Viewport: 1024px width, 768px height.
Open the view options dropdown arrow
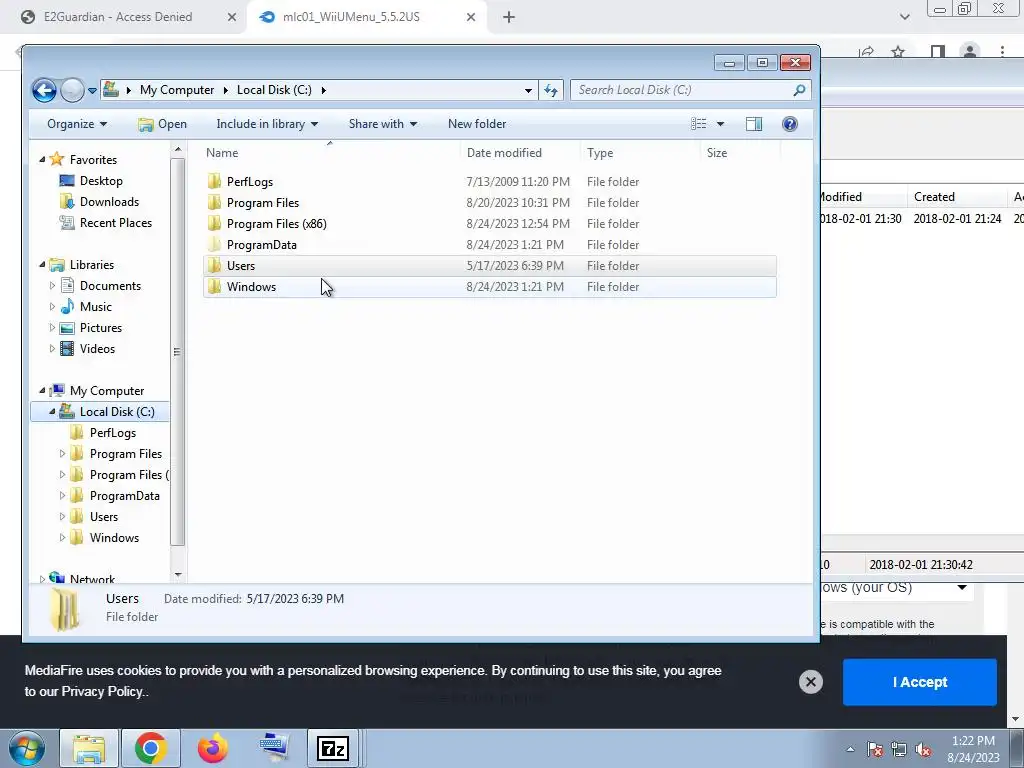[x=720, y=124]
